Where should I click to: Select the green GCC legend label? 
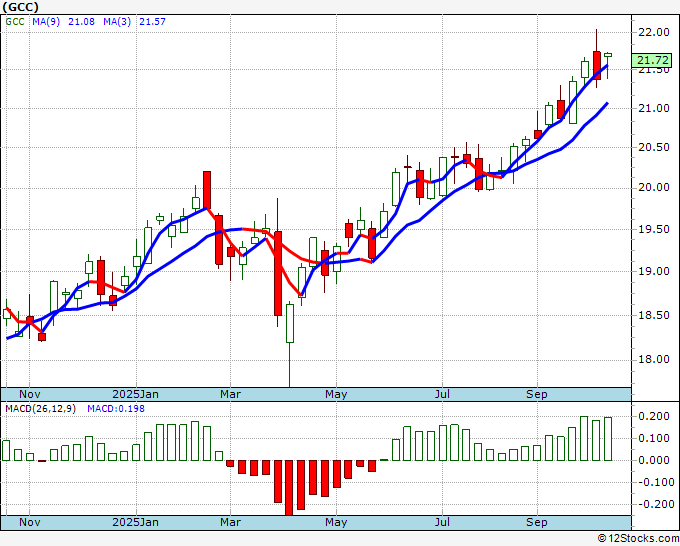coord(15,22)
